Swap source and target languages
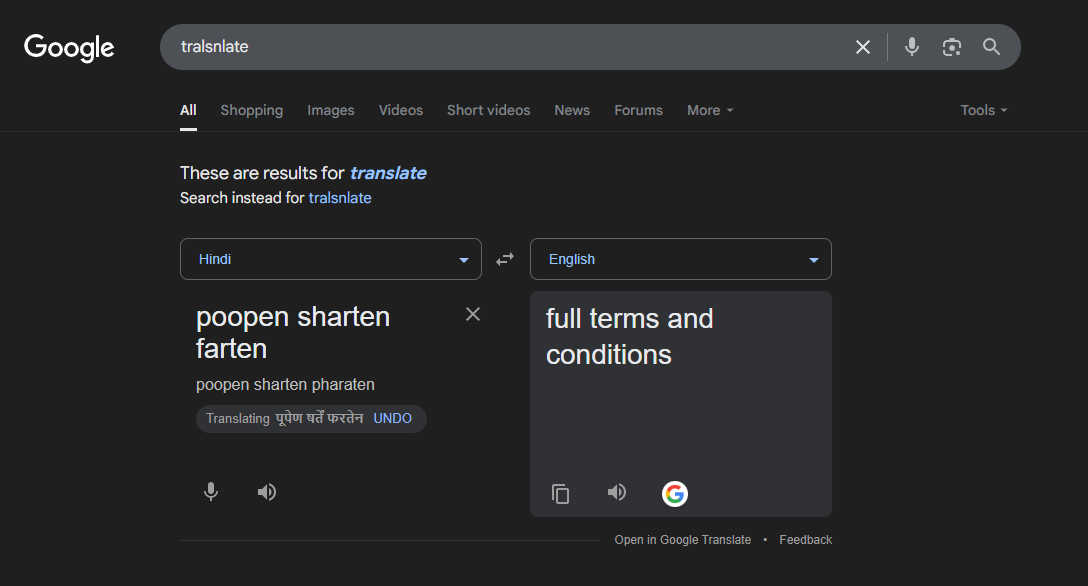Viewport: 1088px width, 586px height. (x=505, y=259)
